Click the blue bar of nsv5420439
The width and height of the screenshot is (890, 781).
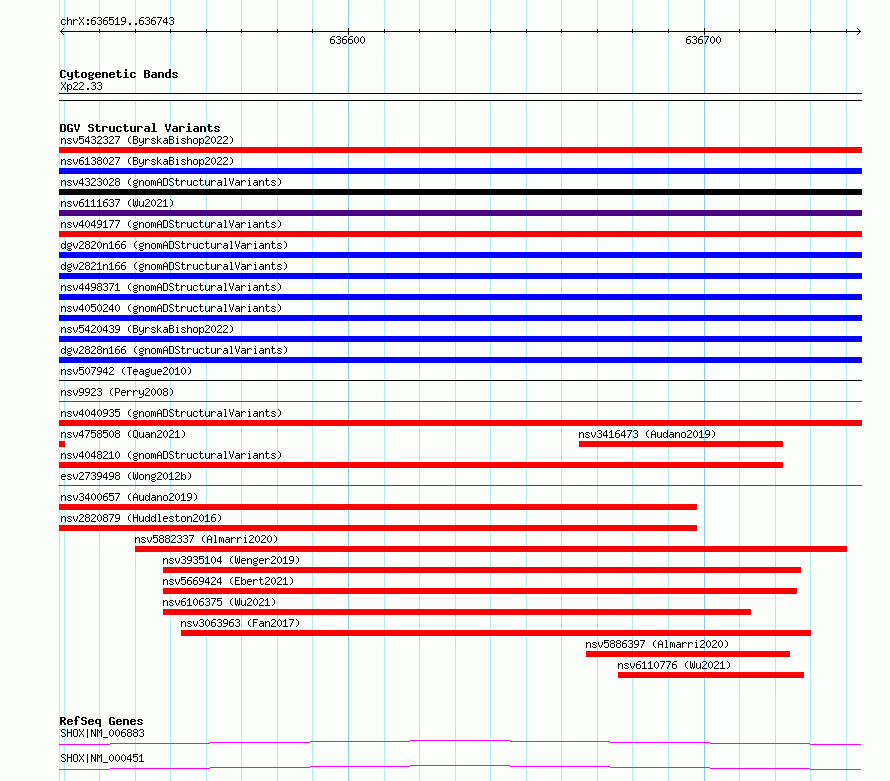460,339
